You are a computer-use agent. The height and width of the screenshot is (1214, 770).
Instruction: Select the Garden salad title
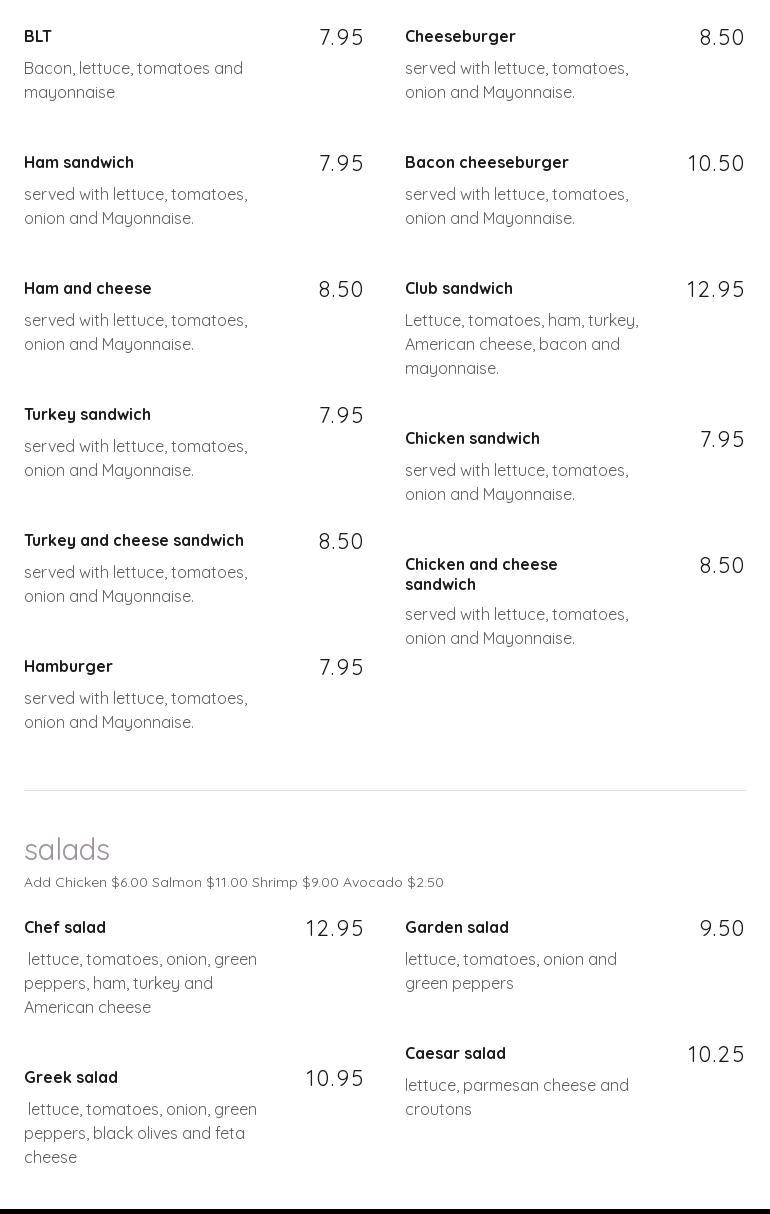[456, 928]
